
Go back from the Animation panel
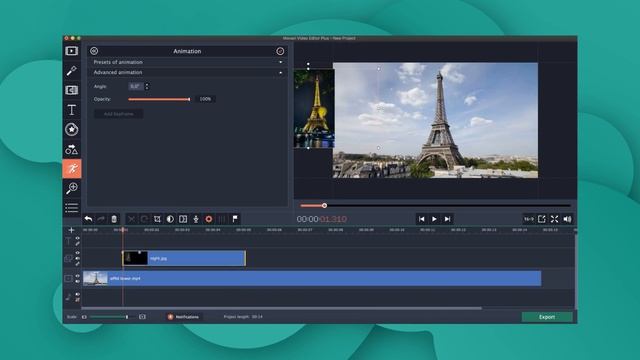pos(94,51)
